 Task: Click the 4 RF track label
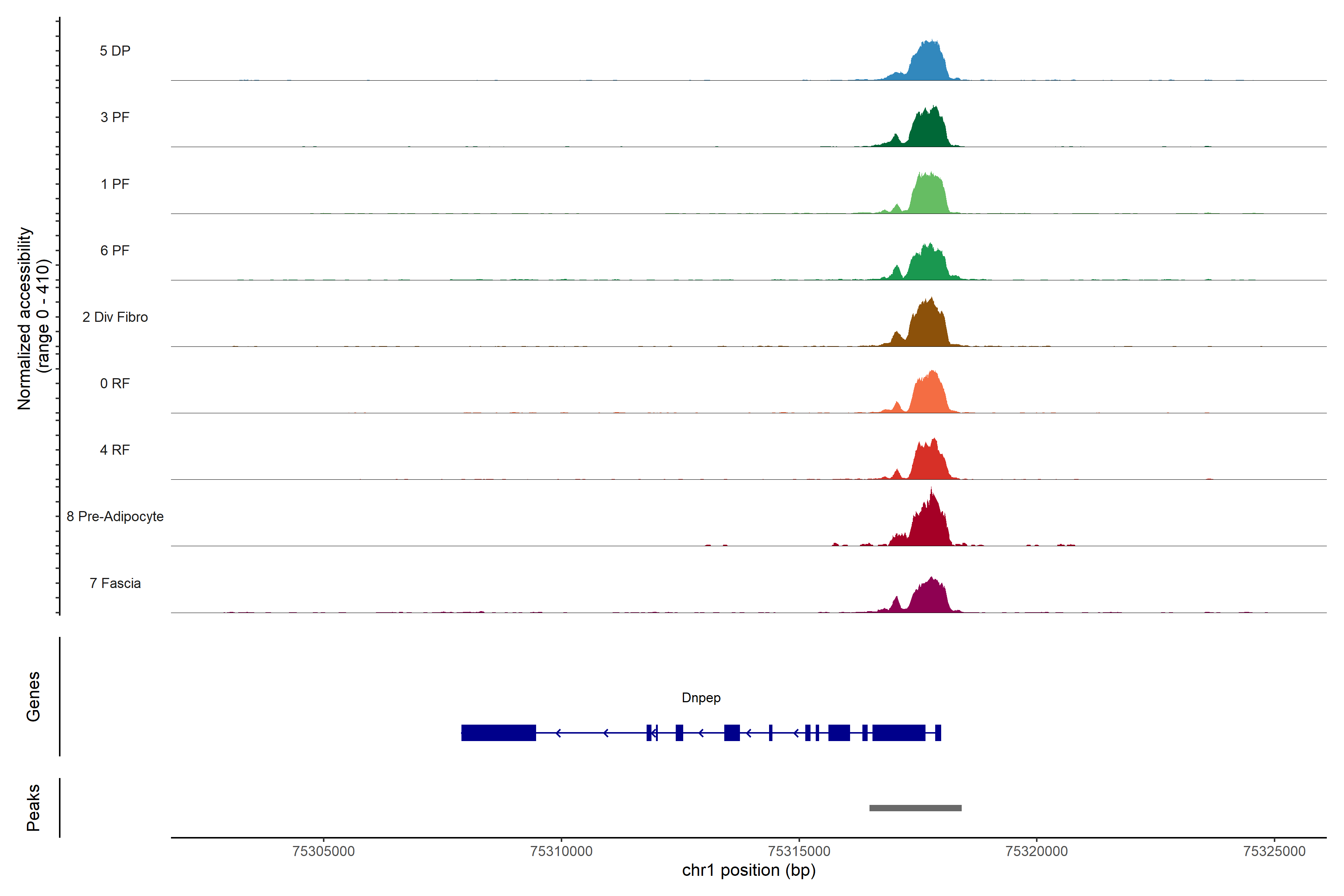point(115,450)
